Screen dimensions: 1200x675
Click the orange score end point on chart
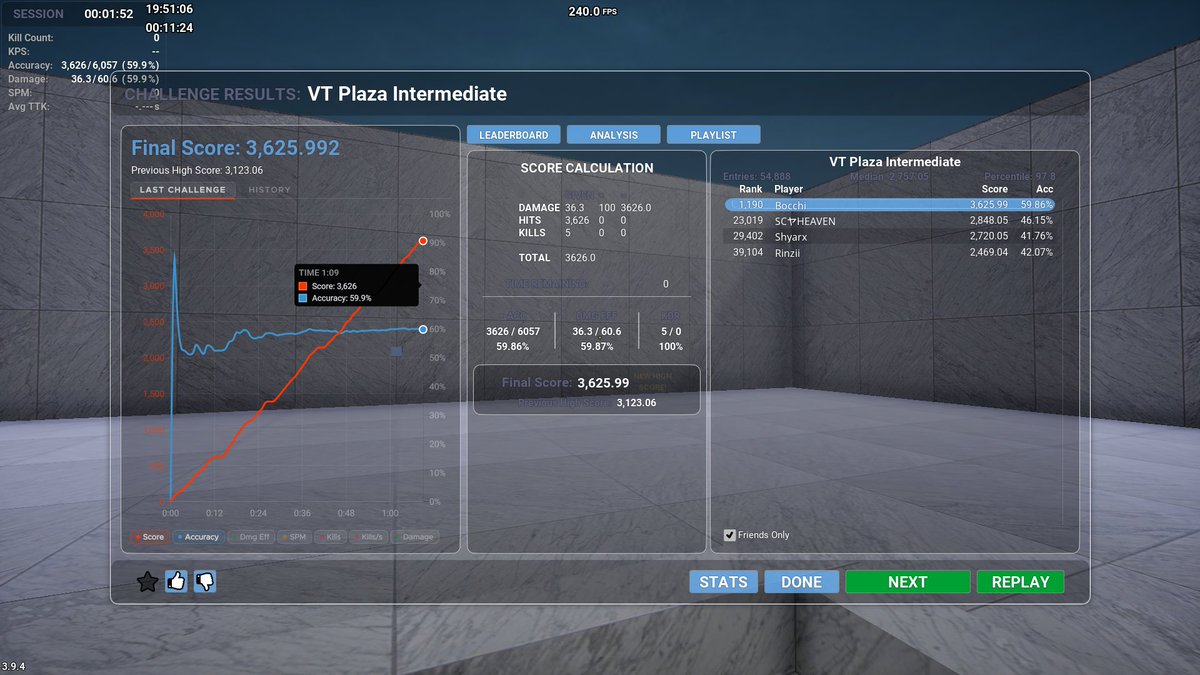coord(423,241)
